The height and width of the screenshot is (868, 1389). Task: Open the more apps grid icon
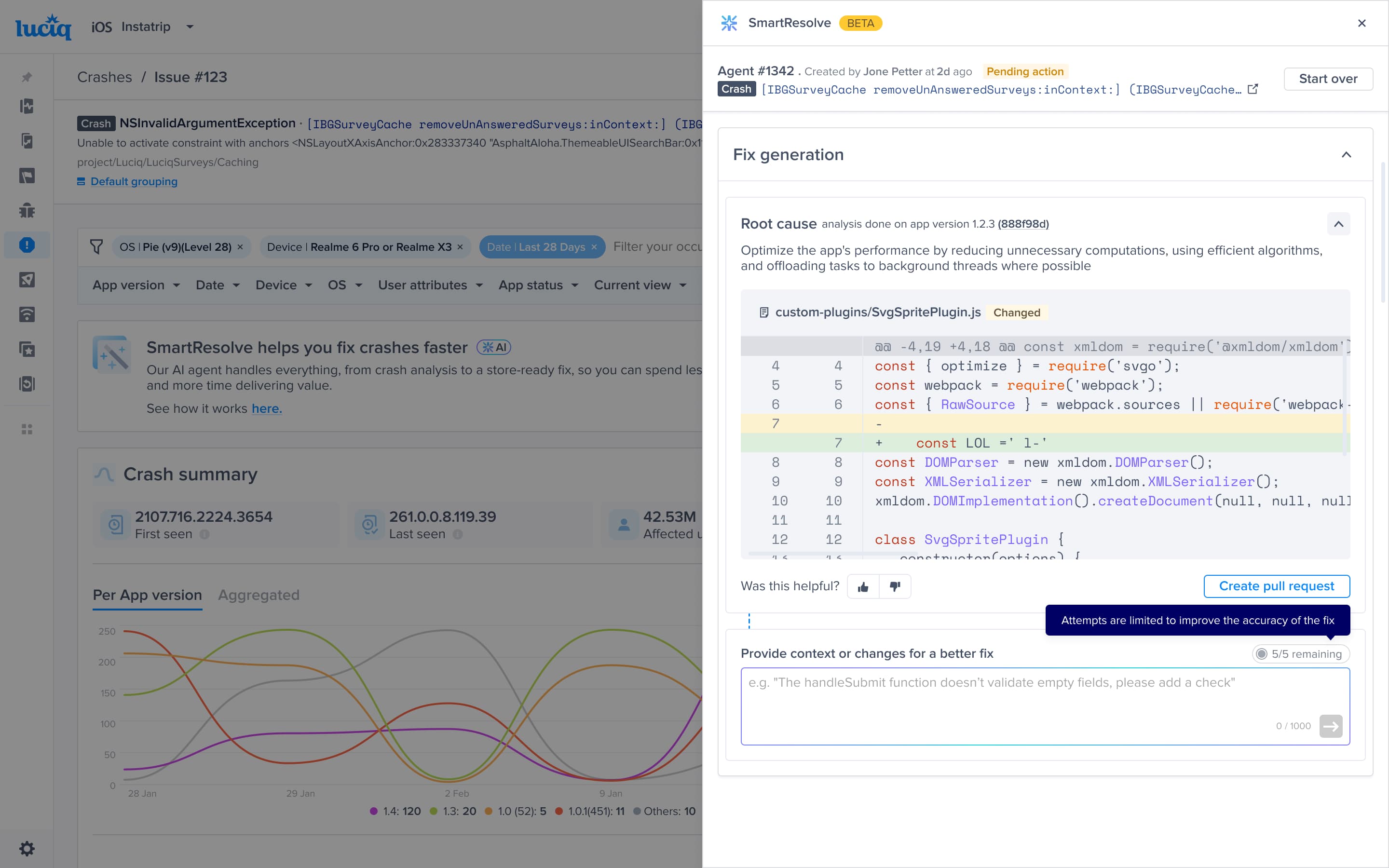coord(27,429)
